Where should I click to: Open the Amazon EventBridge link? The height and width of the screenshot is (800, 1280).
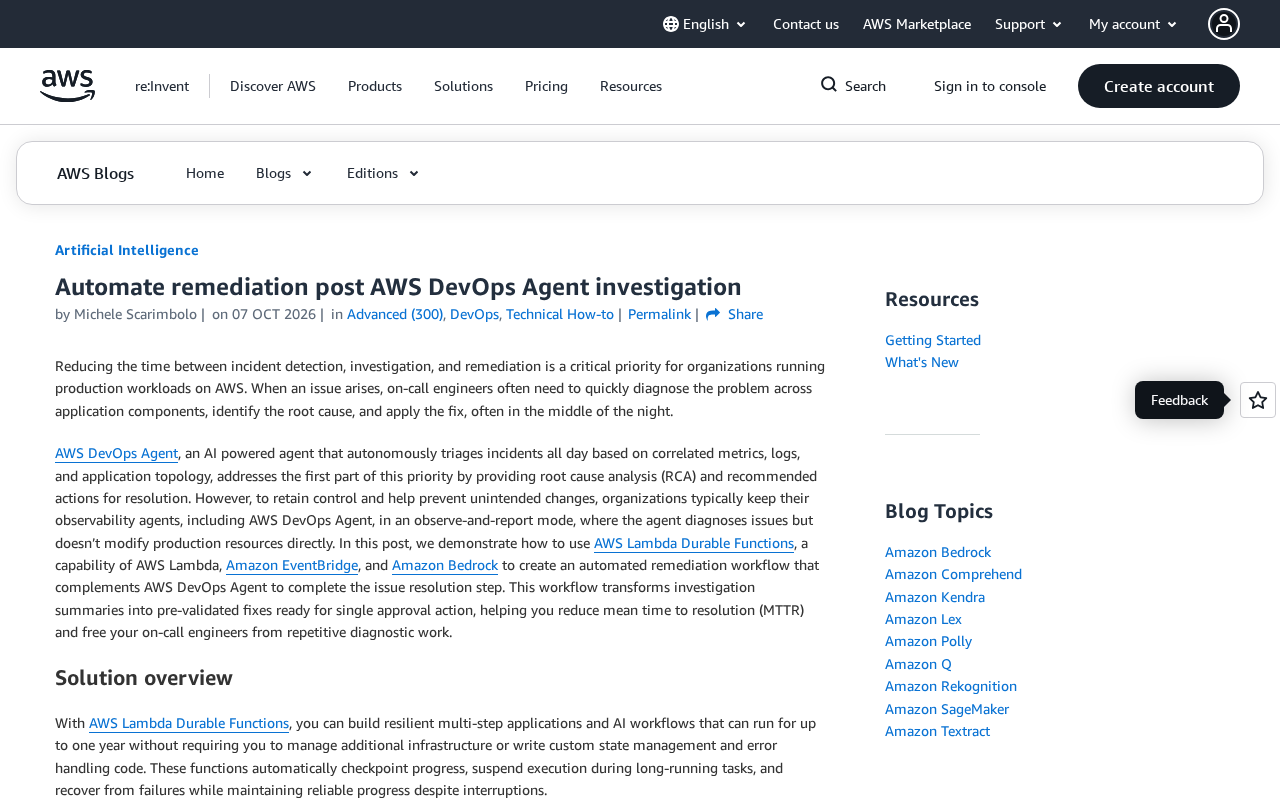click(x=292, y=565)
